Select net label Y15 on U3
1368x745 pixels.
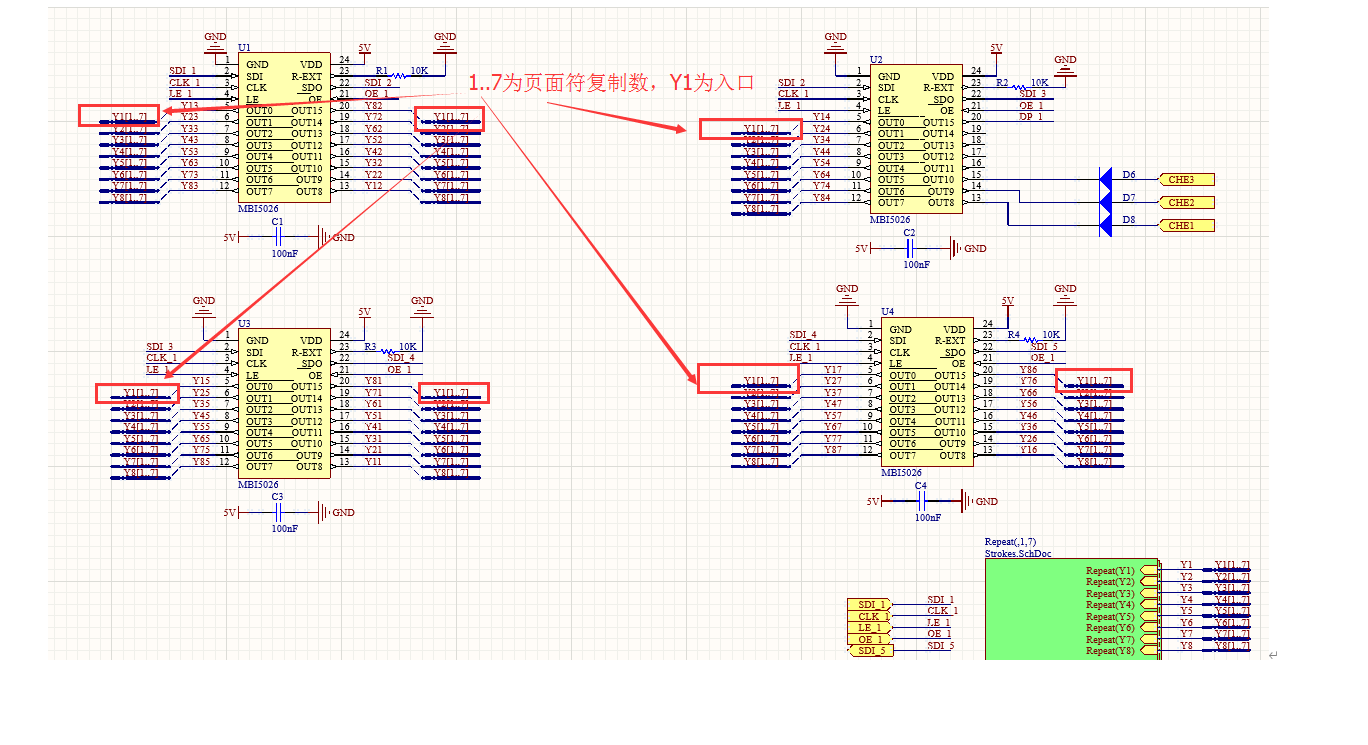click(x=201, y=381)
